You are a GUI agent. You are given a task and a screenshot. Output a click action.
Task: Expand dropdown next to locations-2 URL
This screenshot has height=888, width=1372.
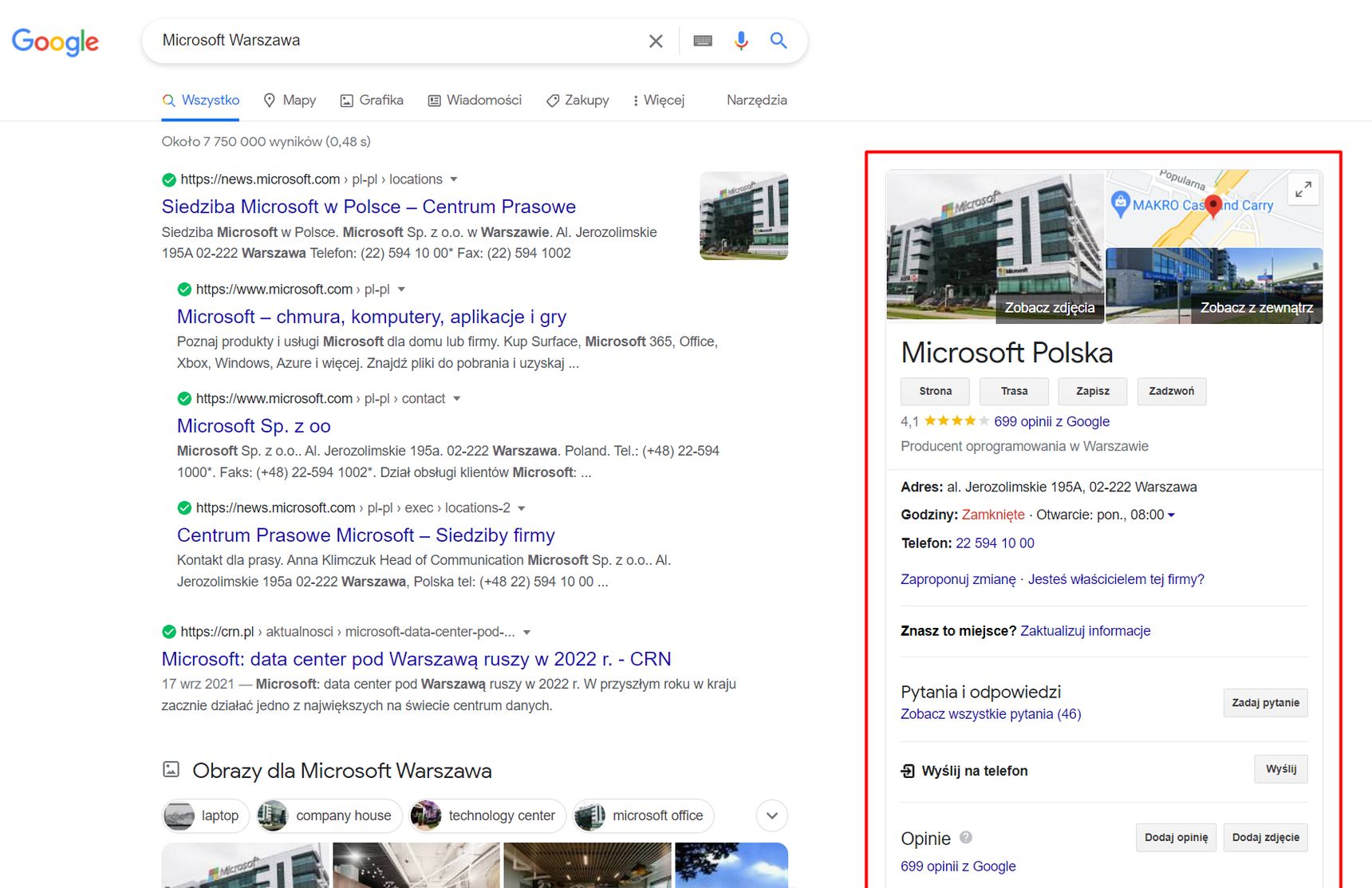pos(522,508)
